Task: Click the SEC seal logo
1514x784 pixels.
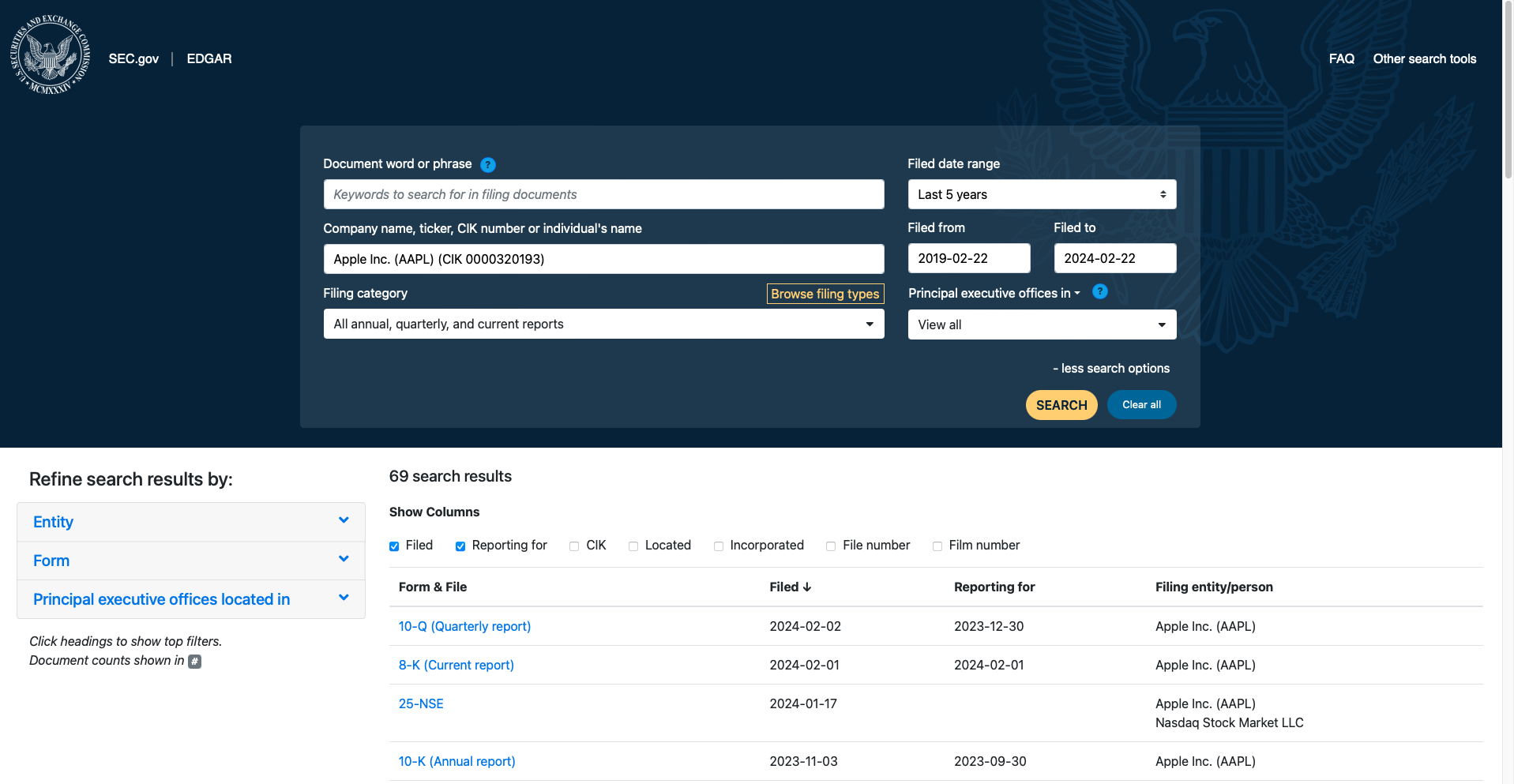Action: click(50, 55)
